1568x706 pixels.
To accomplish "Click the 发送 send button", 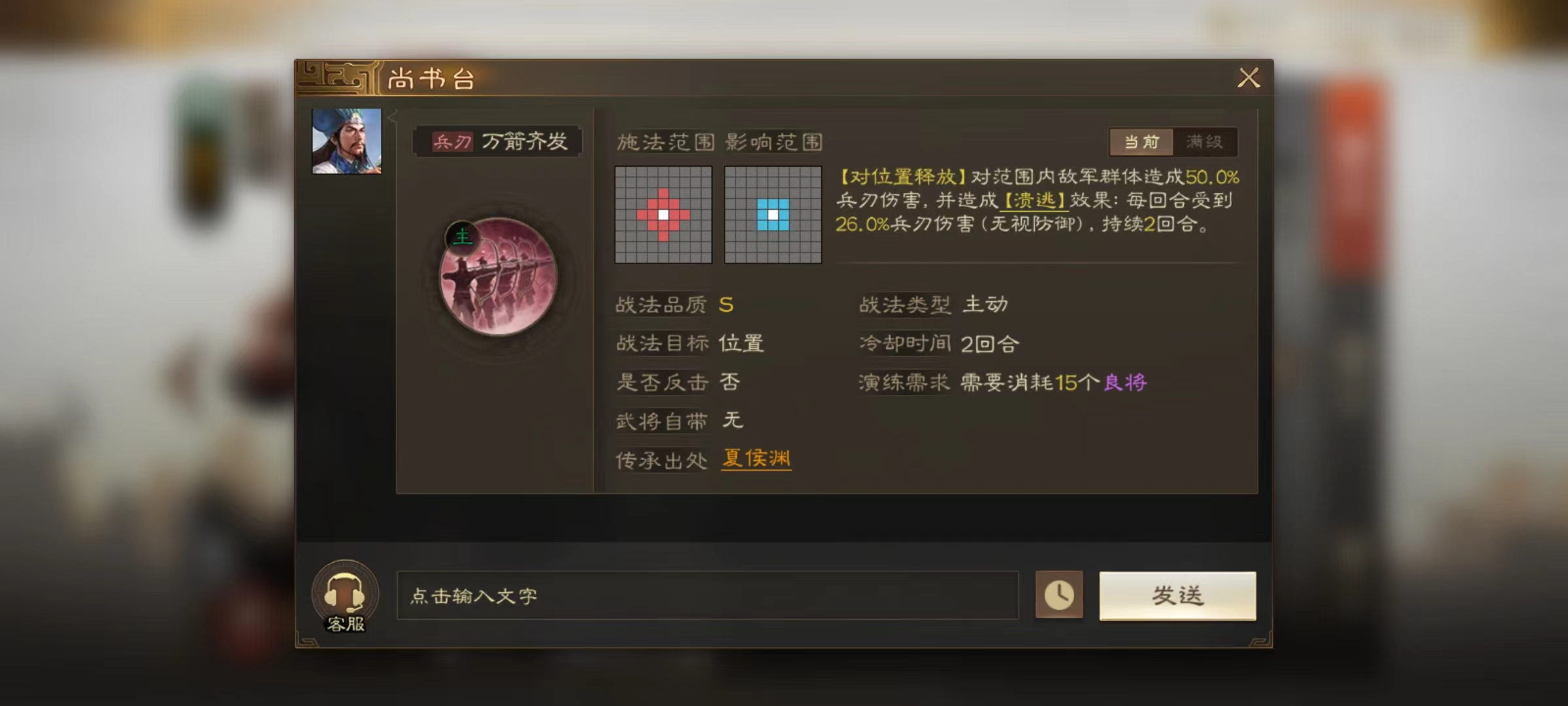I will tap(1177, 596).
